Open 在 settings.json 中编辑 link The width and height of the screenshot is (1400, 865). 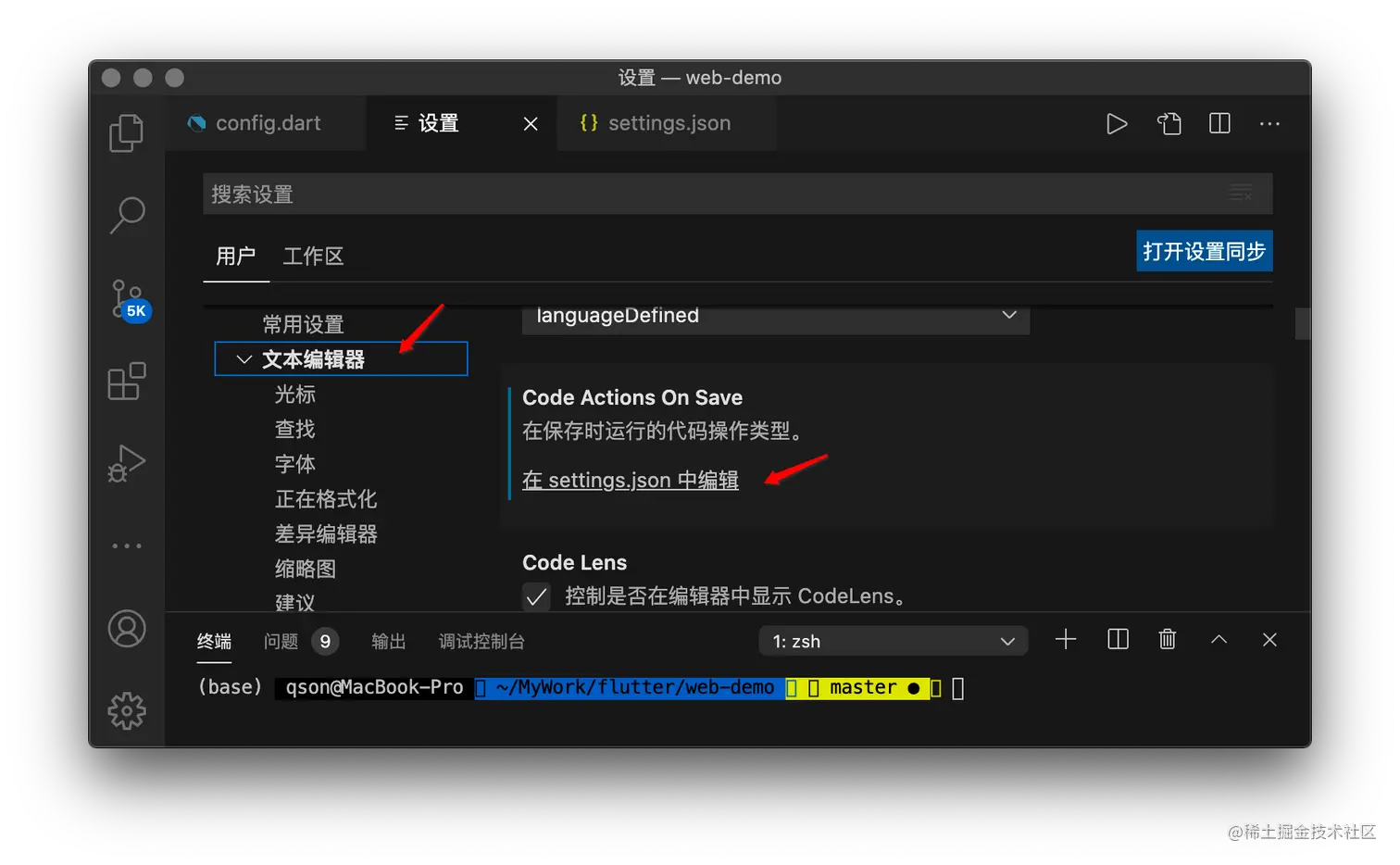click(x=631, y=480)
